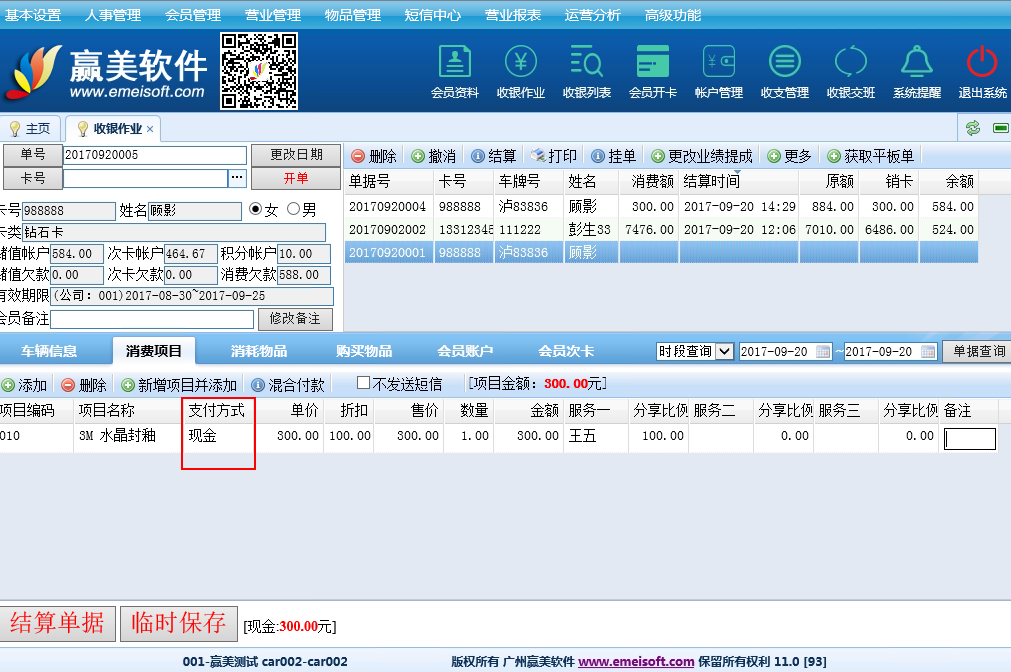Click the 收银列表 cashier list icon

[586, 63]
